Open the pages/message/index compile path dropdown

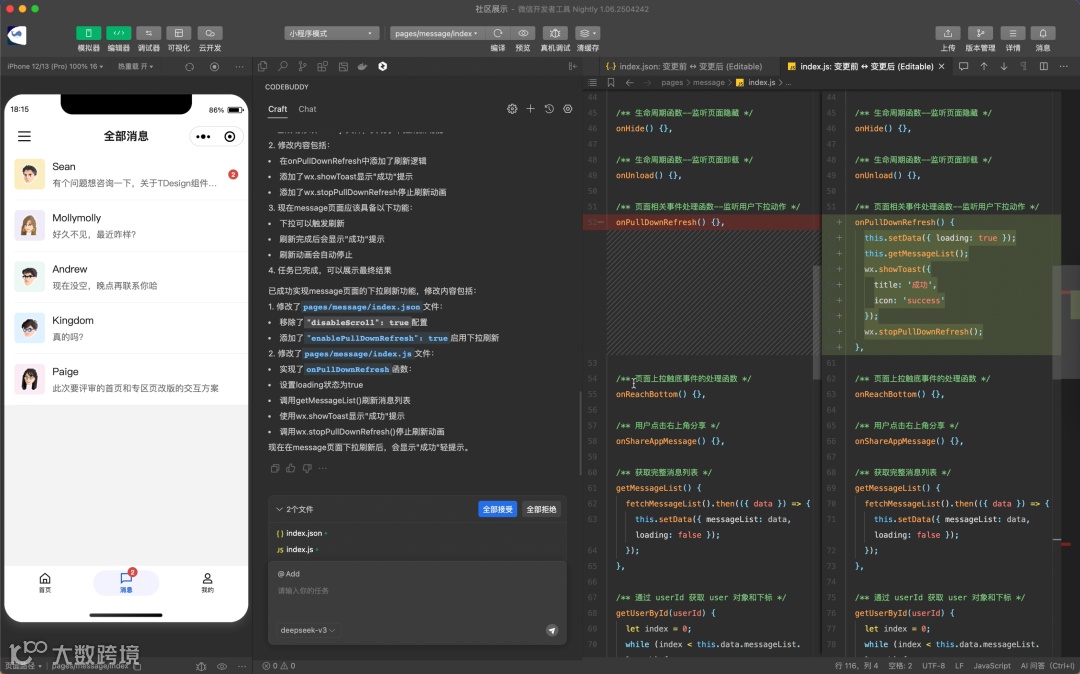(x=437, y=33)
